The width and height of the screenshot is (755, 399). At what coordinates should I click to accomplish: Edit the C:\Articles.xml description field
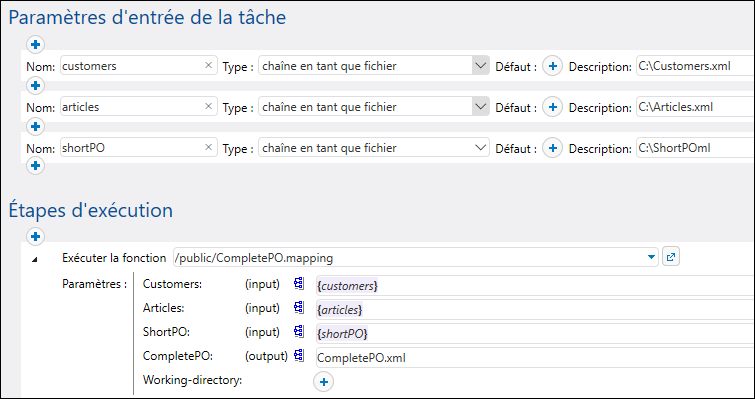tap(695, 107)
